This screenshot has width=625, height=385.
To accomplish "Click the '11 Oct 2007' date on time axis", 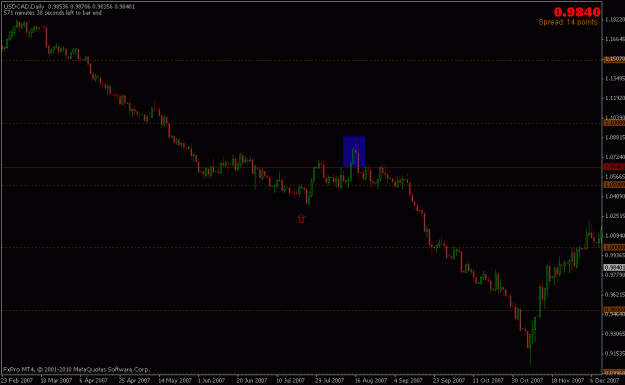I will pyautogui.click(x=488, y=381).
